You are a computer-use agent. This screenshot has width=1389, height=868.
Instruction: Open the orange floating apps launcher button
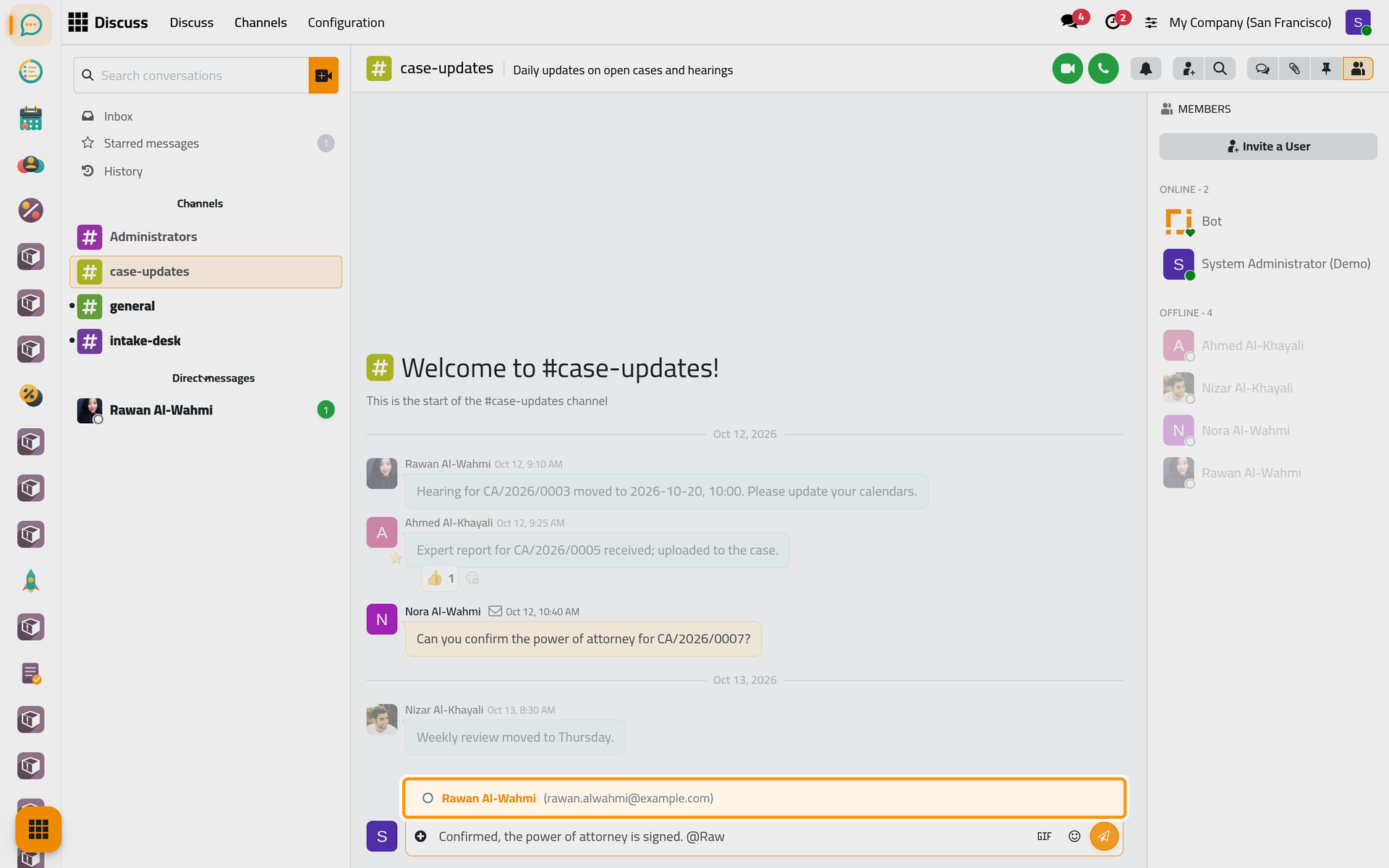(38, 829)
